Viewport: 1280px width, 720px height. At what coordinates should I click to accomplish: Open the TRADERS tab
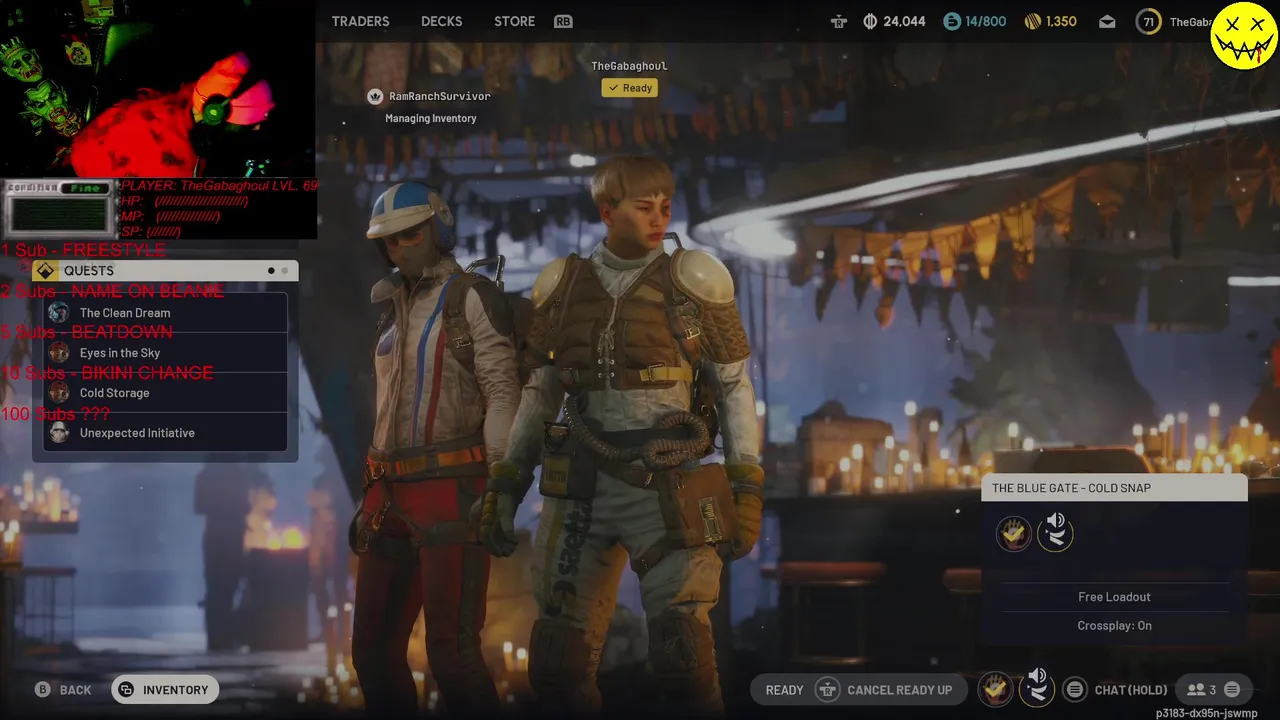click(360, 21)
